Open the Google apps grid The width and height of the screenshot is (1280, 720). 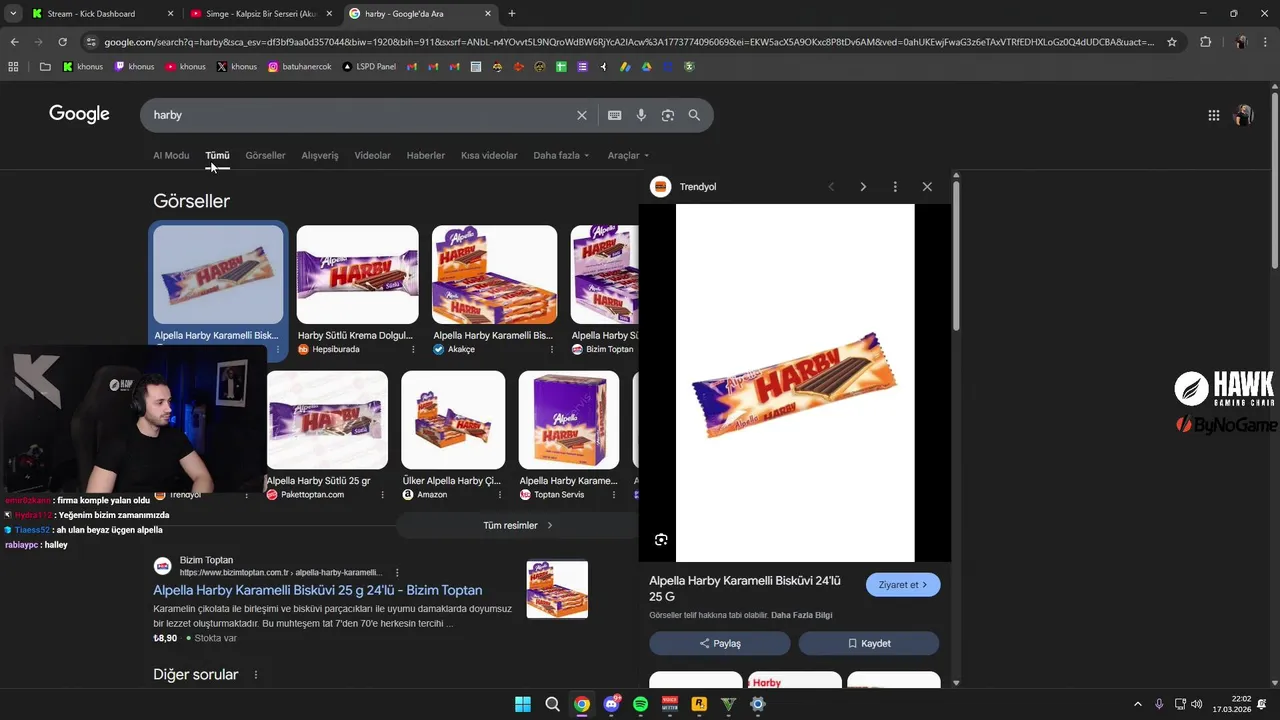tap(1214, 115)
